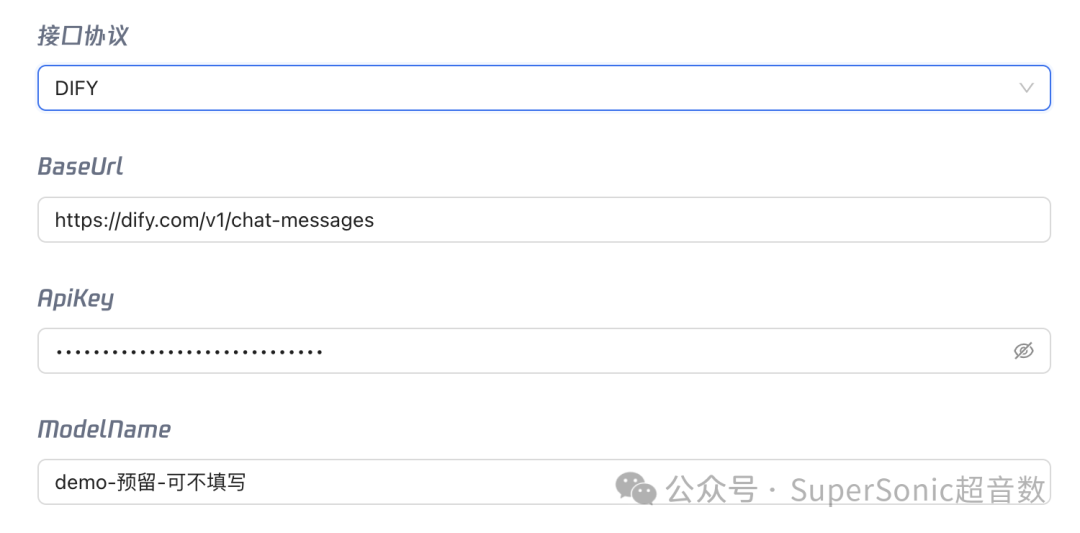Image resolution: width=1080 pixels, height=533 pixels.
Task: Click the 公众号 watermark text
Action: click(x=712, y=490)
